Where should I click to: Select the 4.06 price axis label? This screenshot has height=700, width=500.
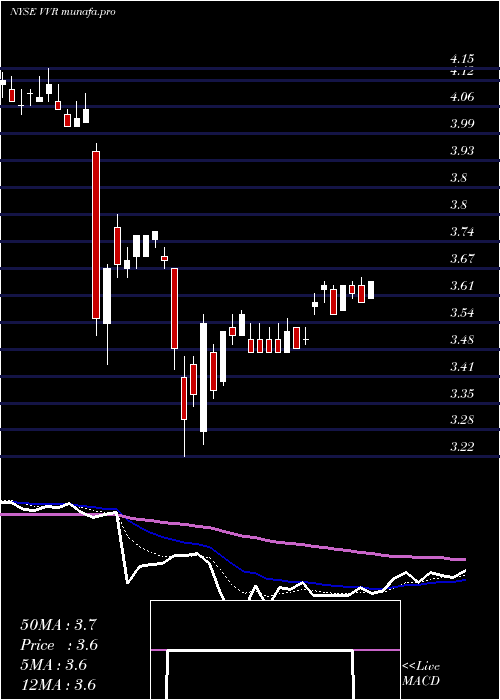(462, 97)
